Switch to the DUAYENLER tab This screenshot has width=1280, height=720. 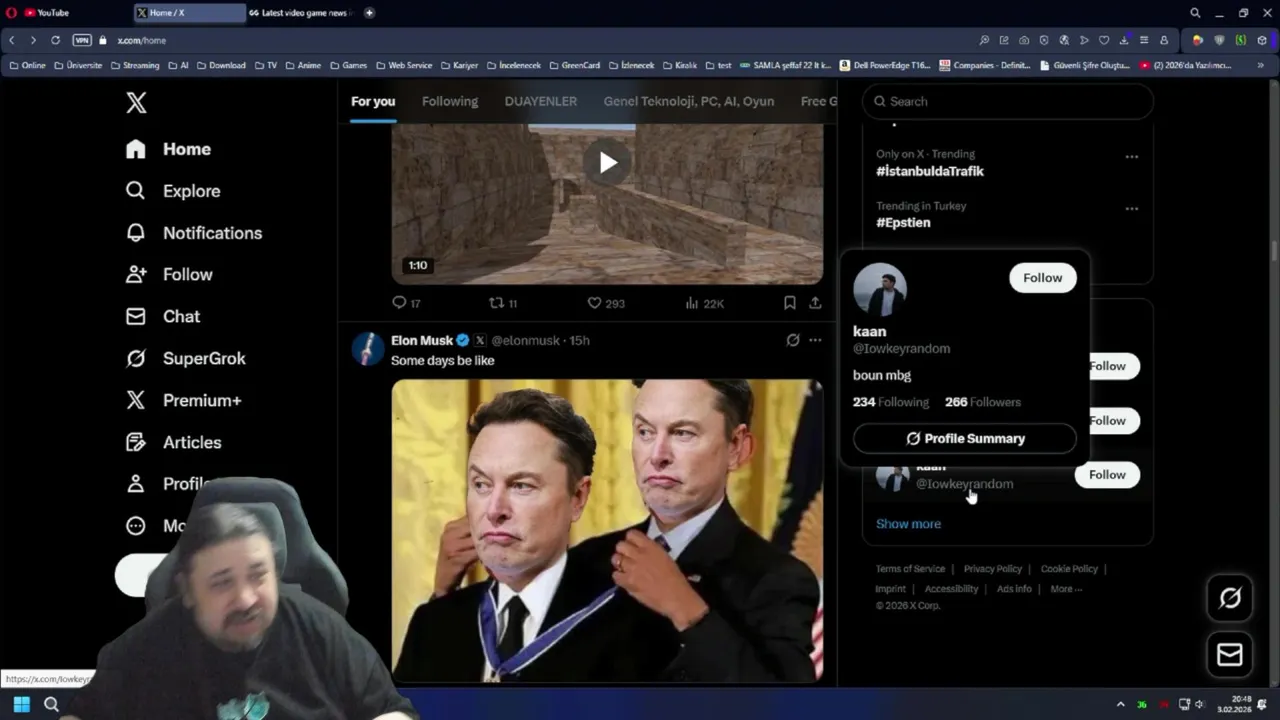click(541, 101)
